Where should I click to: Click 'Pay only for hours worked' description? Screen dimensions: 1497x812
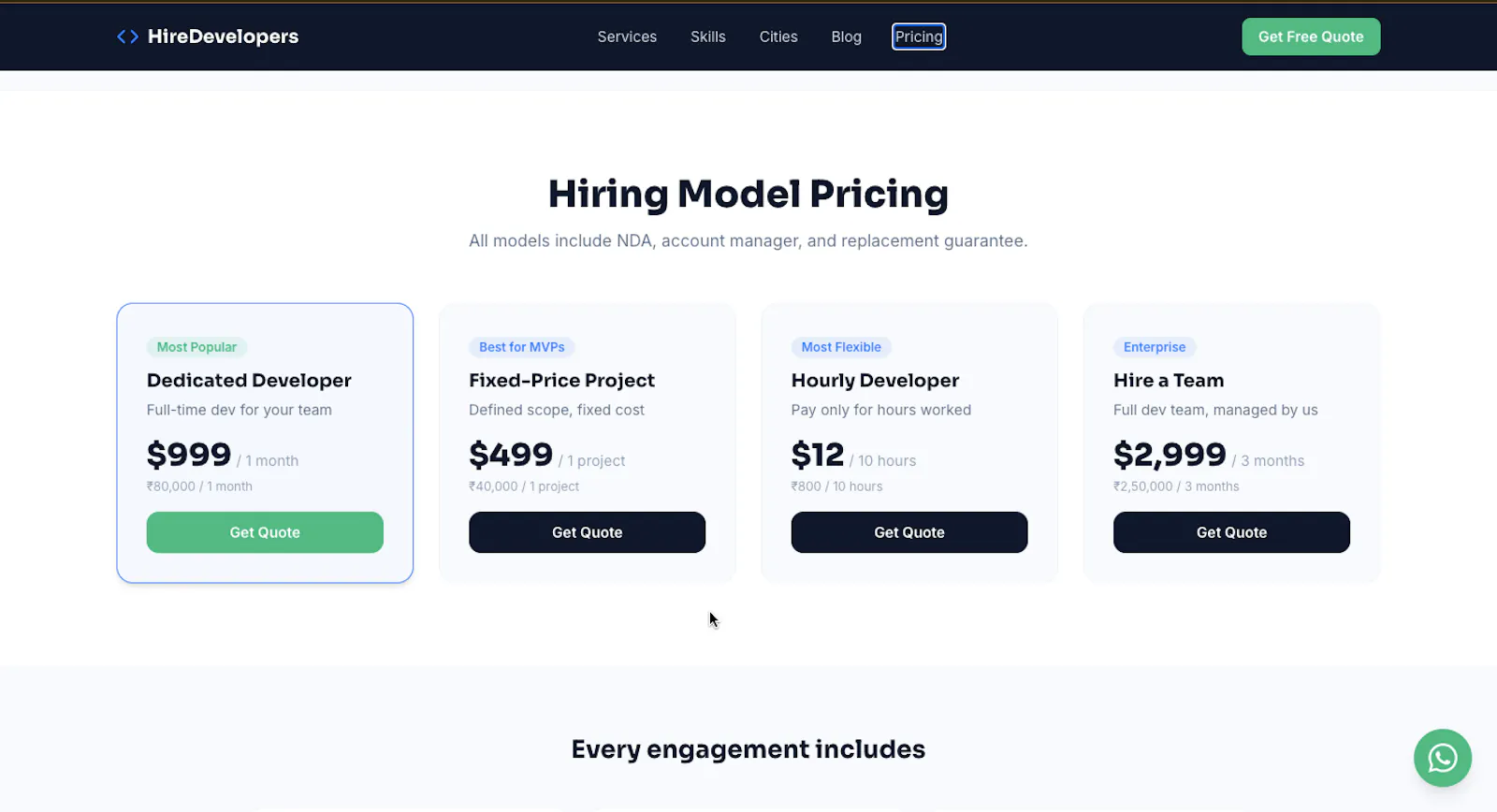click(881, 410)
